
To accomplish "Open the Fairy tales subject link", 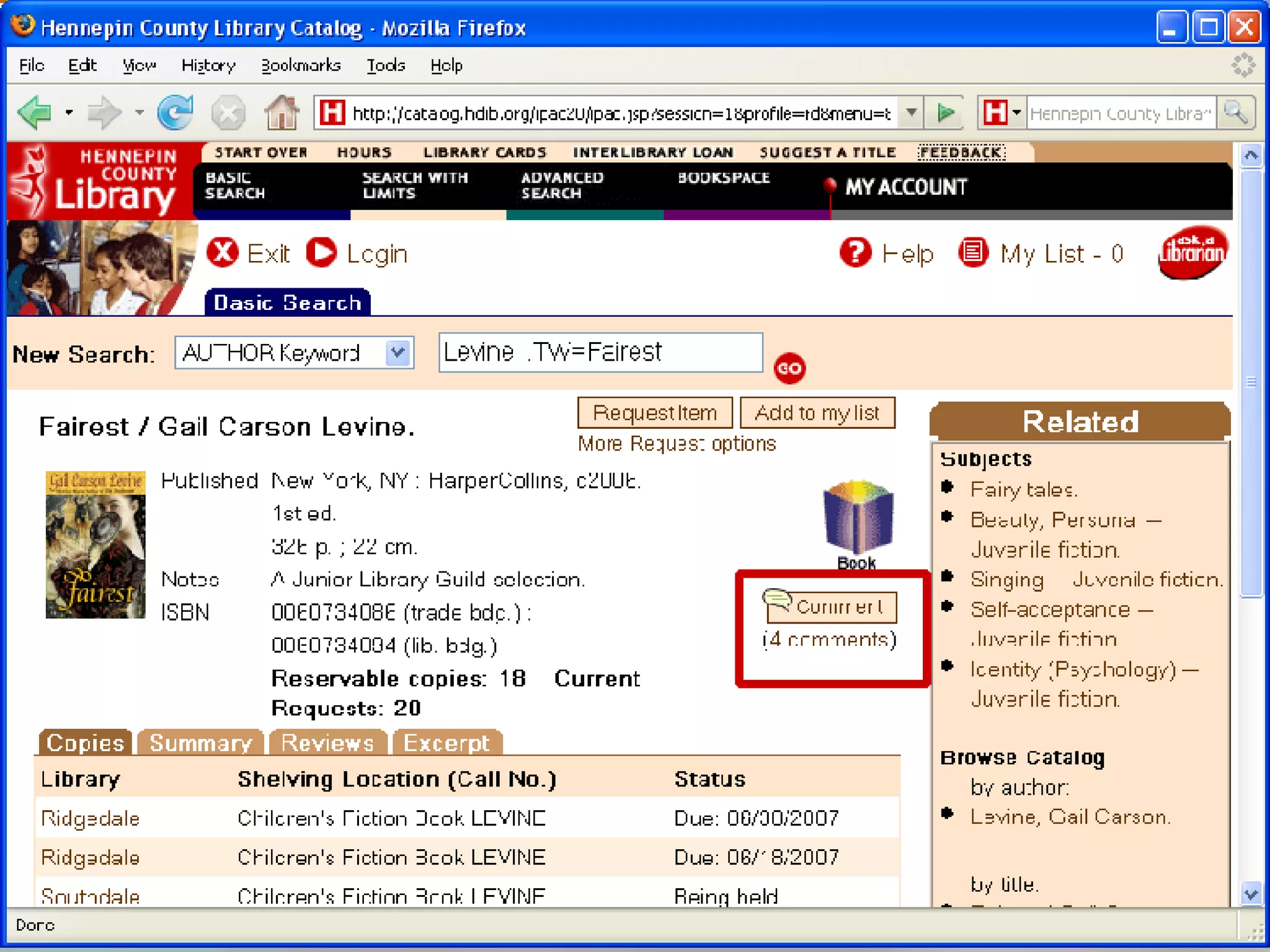I will (1023, 490).
